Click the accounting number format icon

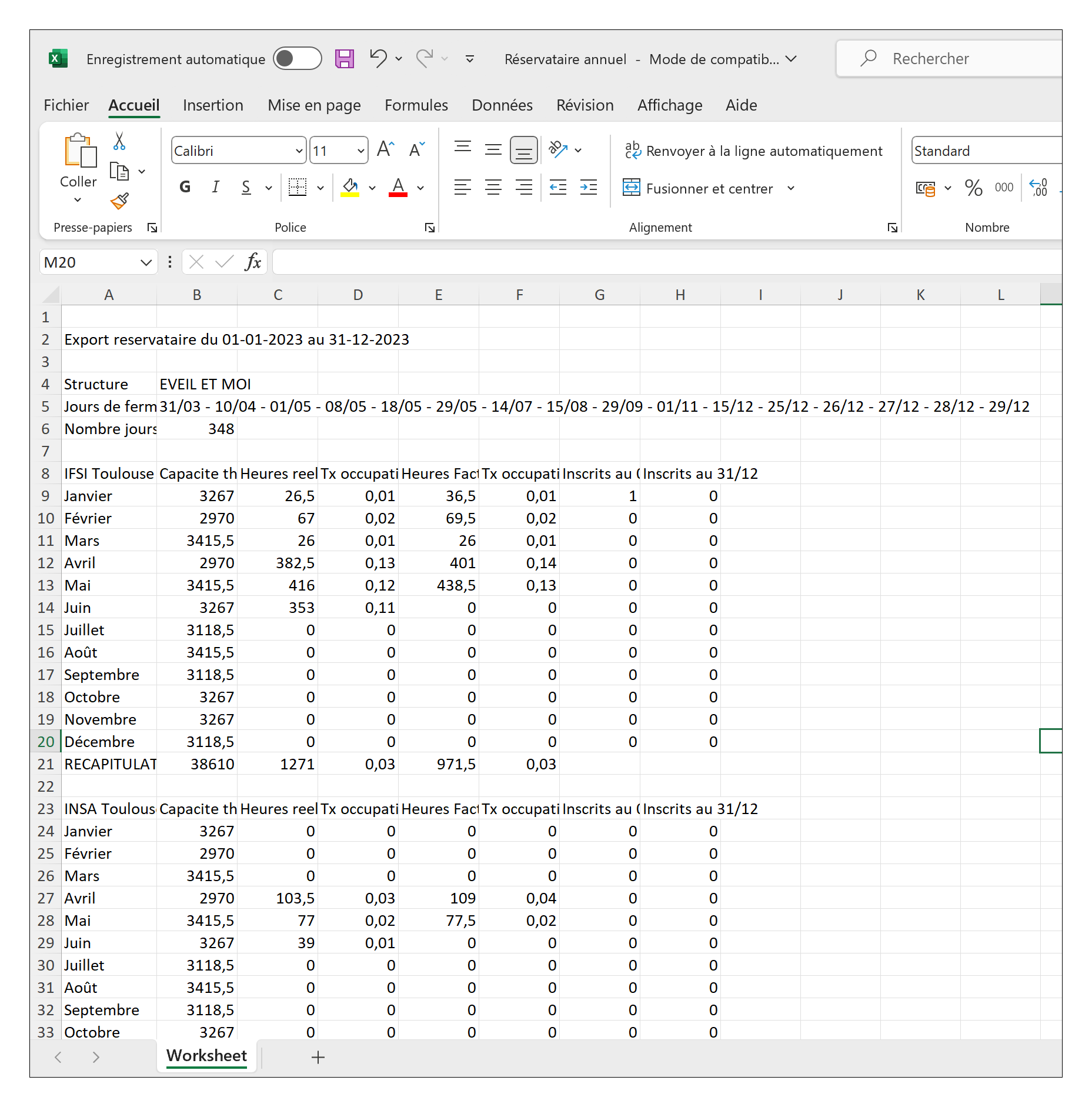point(926,189)
